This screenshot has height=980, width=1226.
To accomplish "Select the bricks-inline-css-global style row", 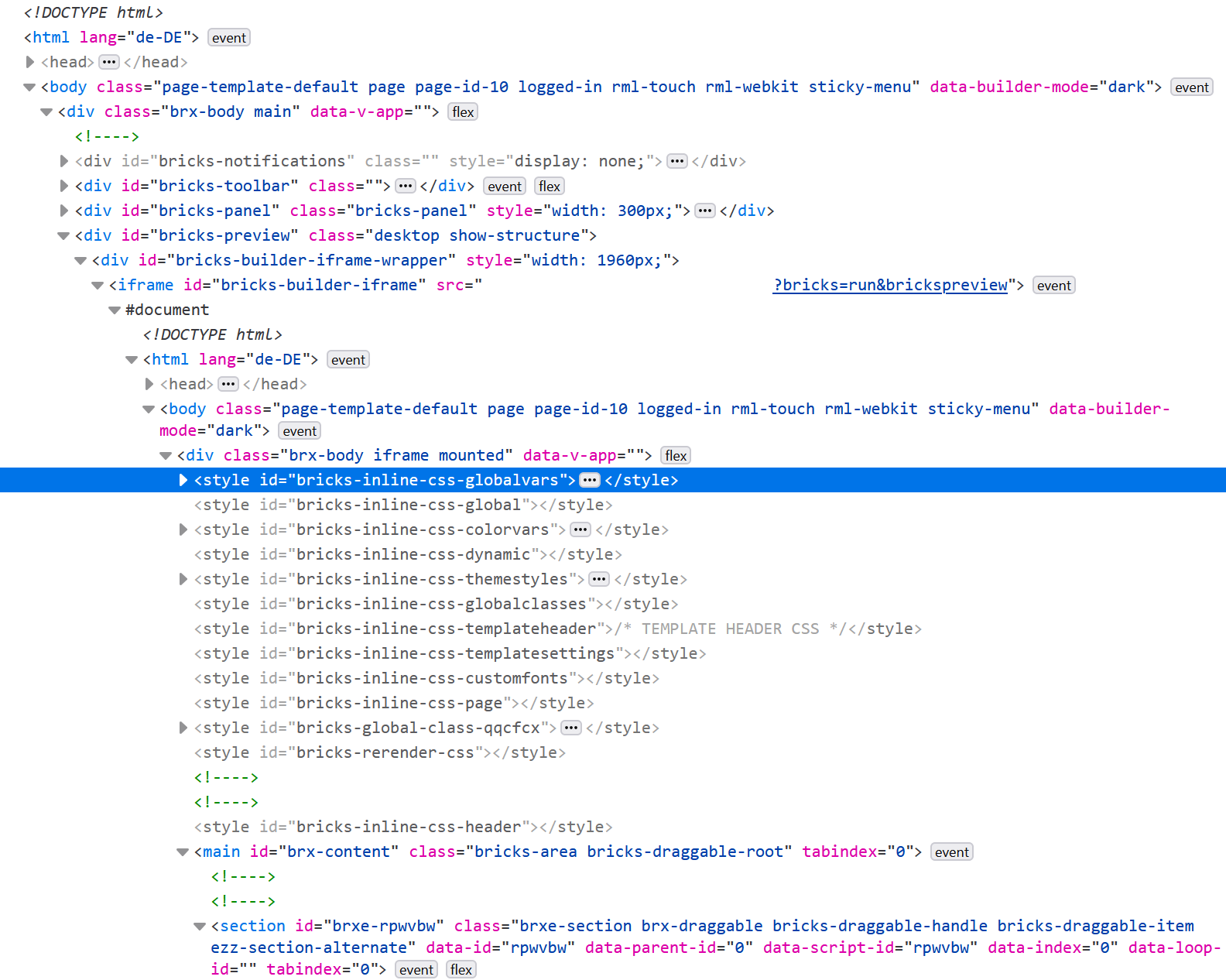I will [613, 505].
